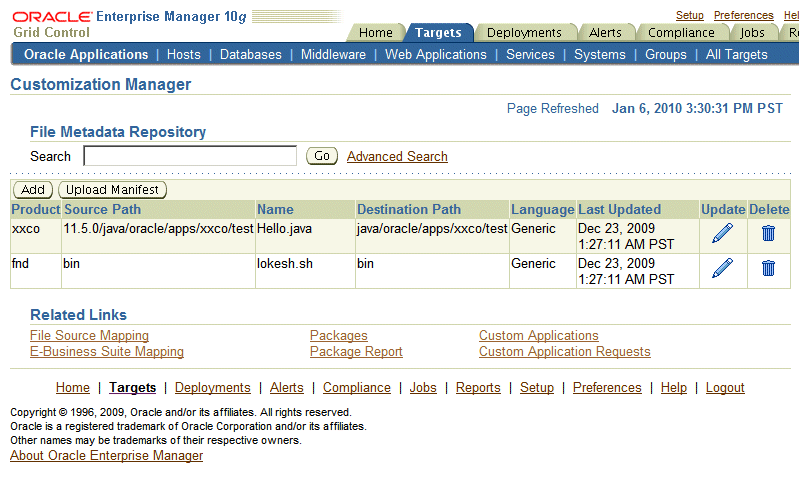Click the footer Compliance link

(x=357, y=388)
